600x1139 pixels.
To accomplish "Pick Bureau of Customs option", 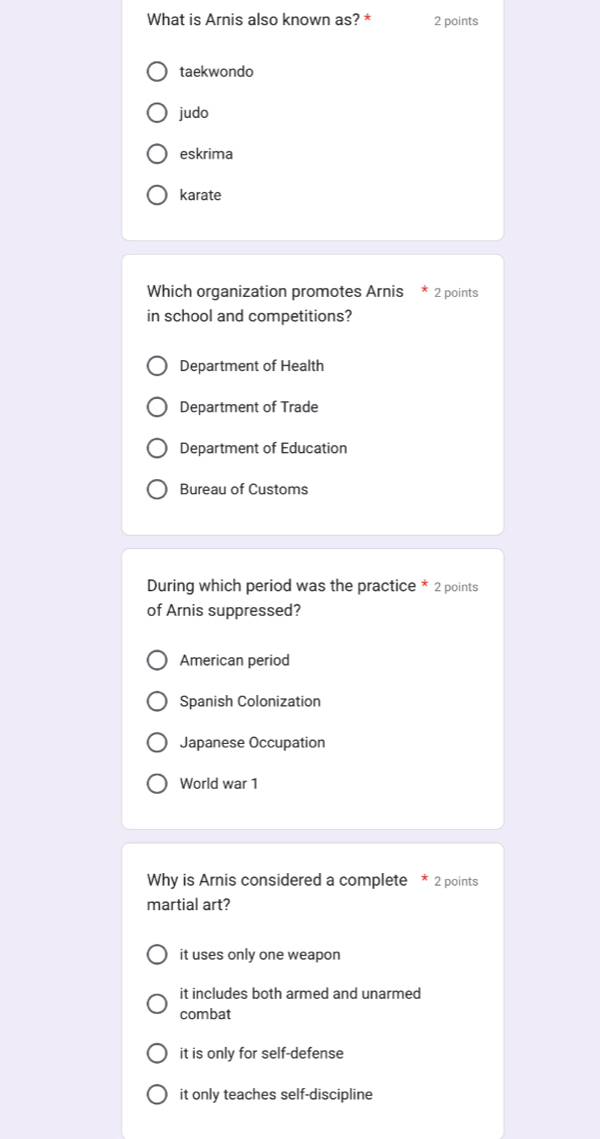I will (x=157, y=490).
